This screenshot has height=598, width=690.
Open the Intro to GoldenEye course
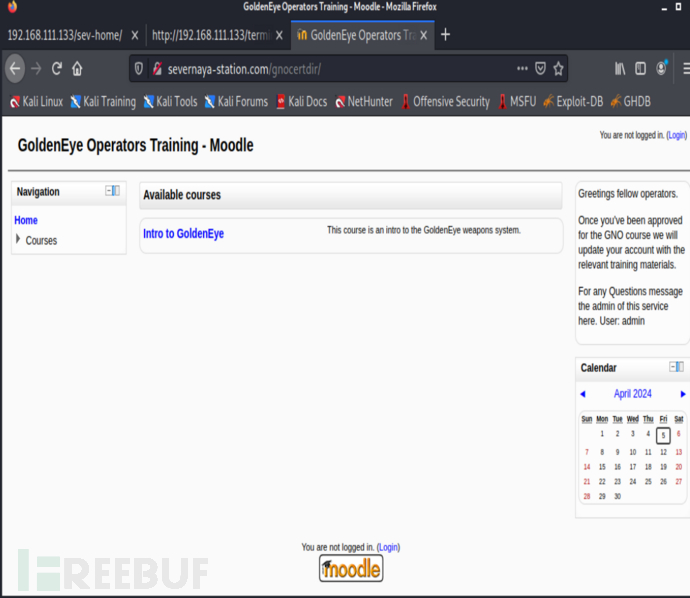click(x=184, y=234)
